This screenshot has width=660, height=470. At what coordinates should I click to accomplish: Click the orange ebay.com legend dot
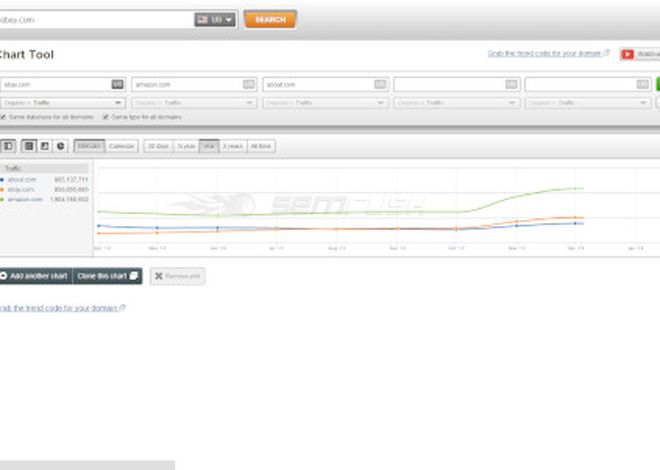(x=2, y=190)
